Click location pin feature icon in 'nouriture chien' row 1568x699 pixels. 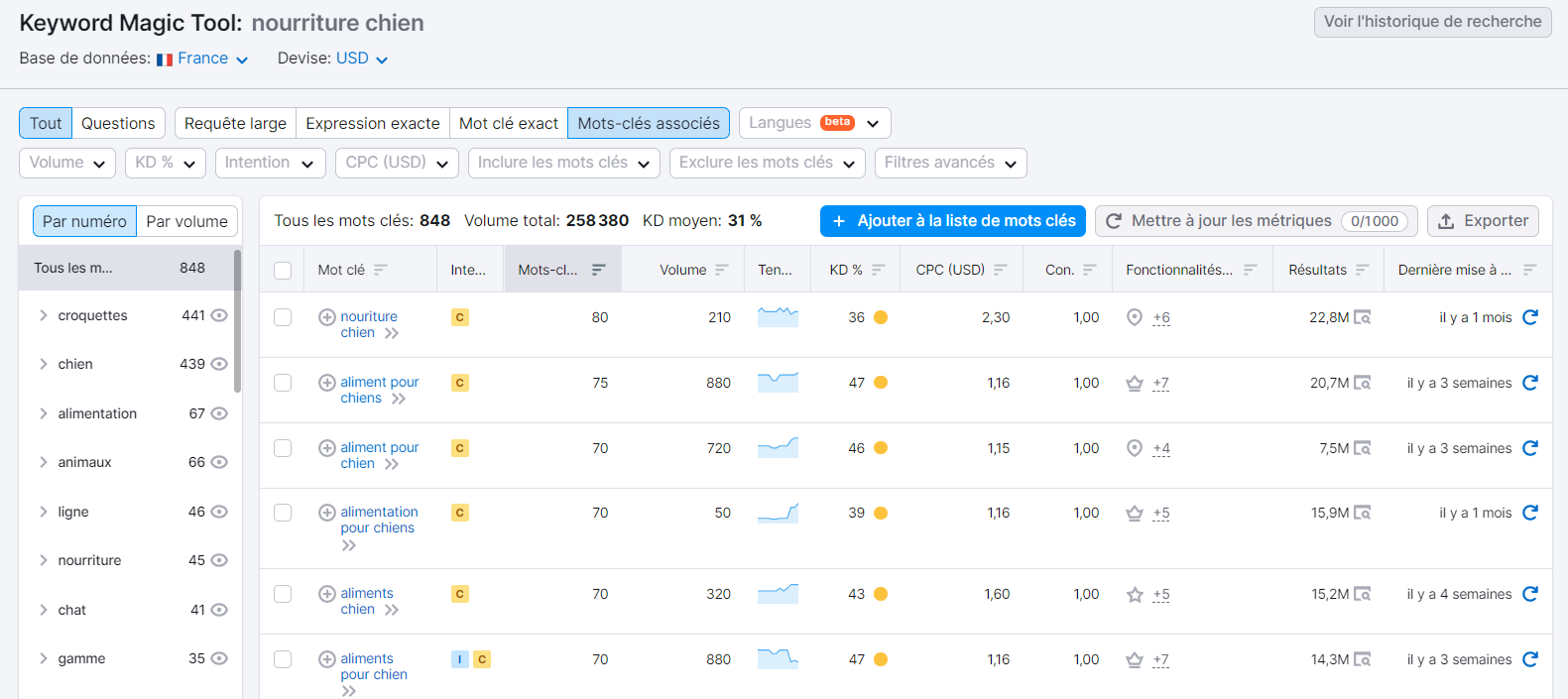[x=1135, y=317]
